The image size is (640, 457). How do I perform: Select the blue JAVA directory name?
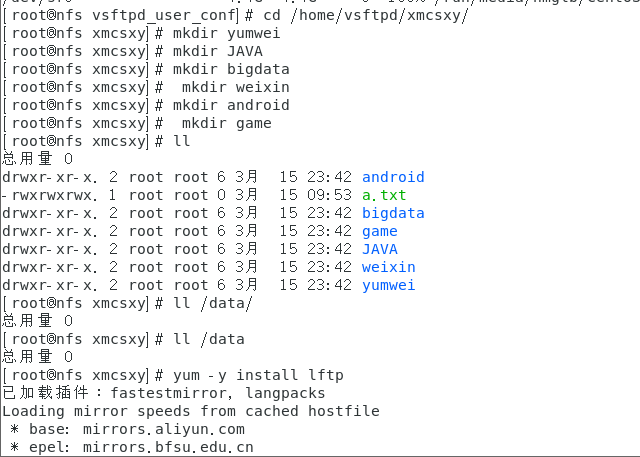tap(380, 249)
